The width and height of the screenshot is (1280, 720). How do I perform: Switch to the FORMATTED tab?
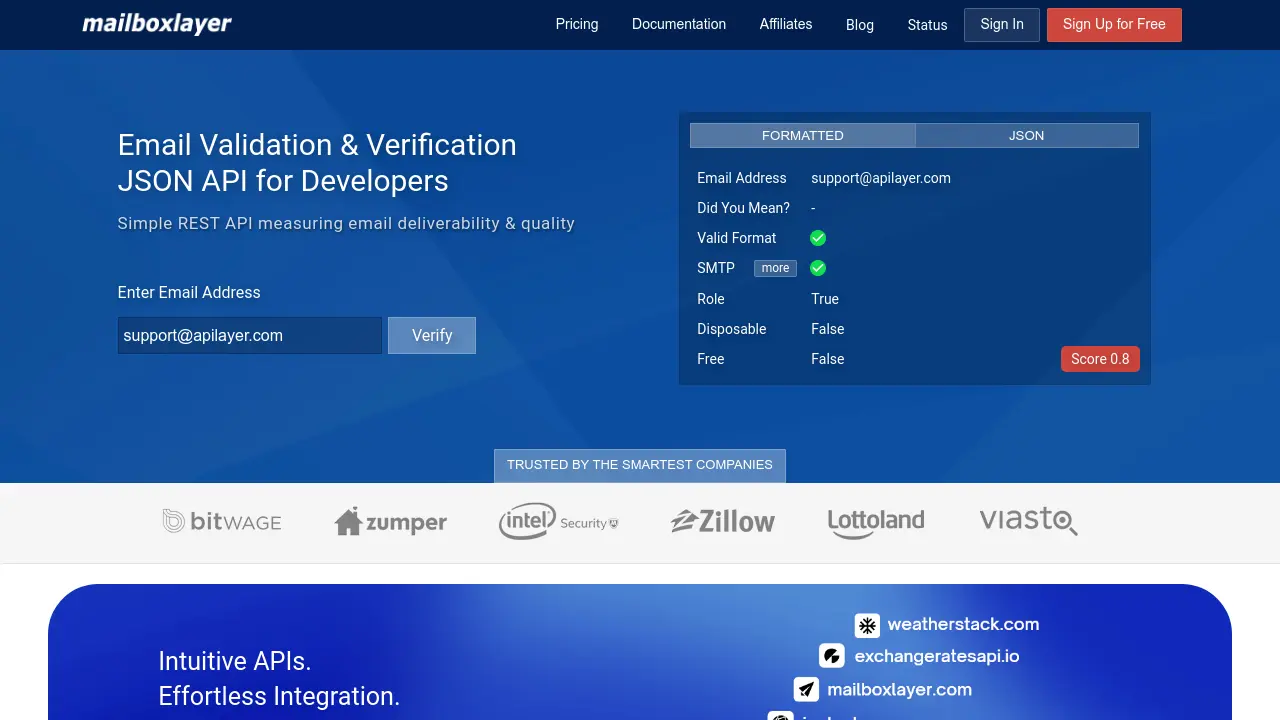click(x=803, y=135)
